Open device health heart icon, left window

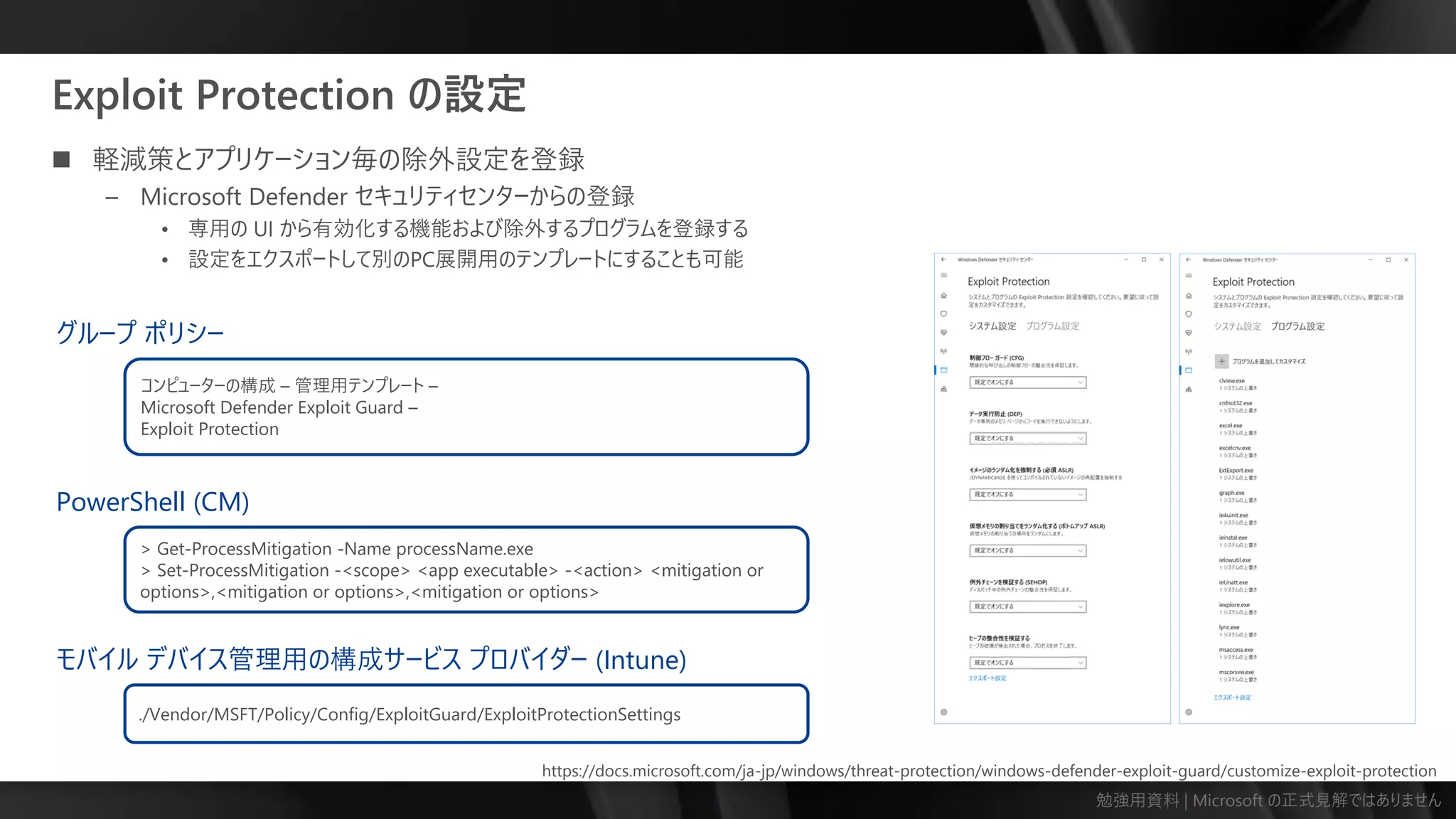(x=943, y=332)
